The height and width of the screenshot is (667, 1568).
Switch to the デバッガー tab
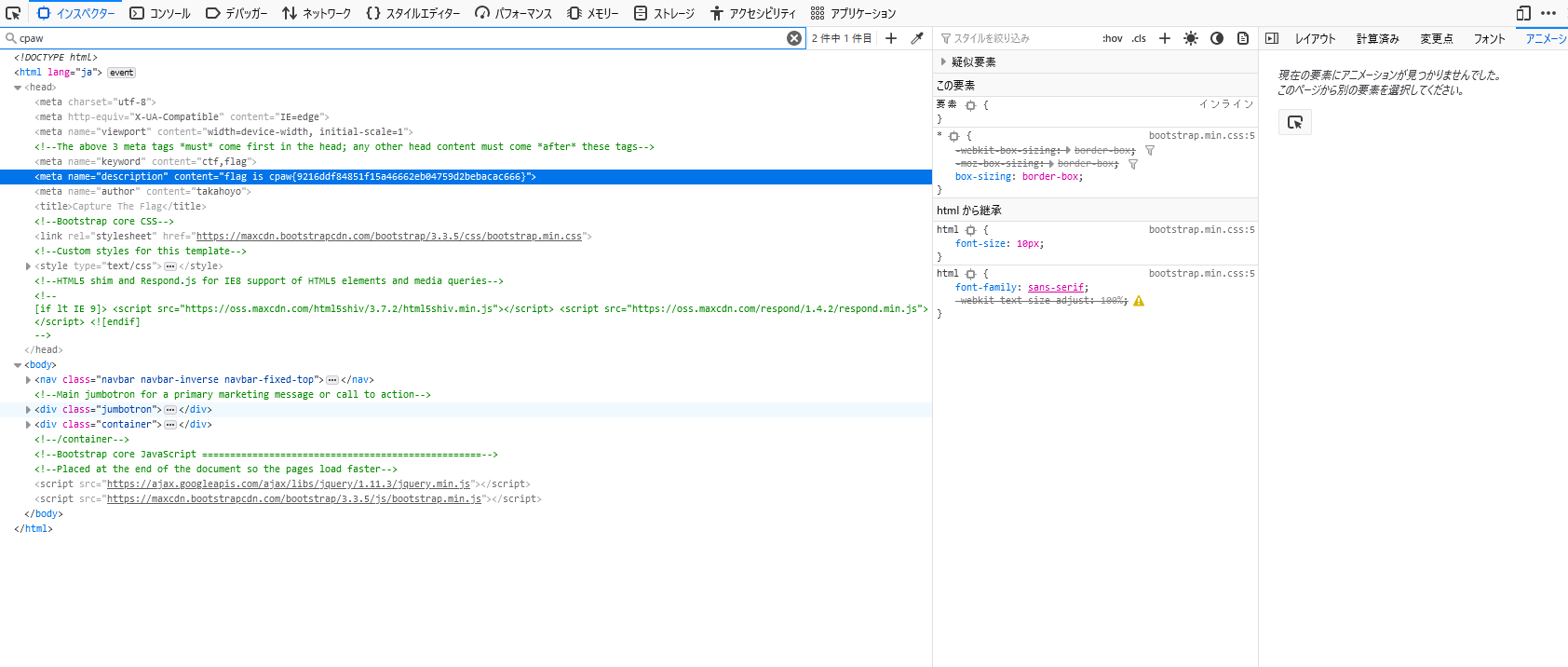237,13
